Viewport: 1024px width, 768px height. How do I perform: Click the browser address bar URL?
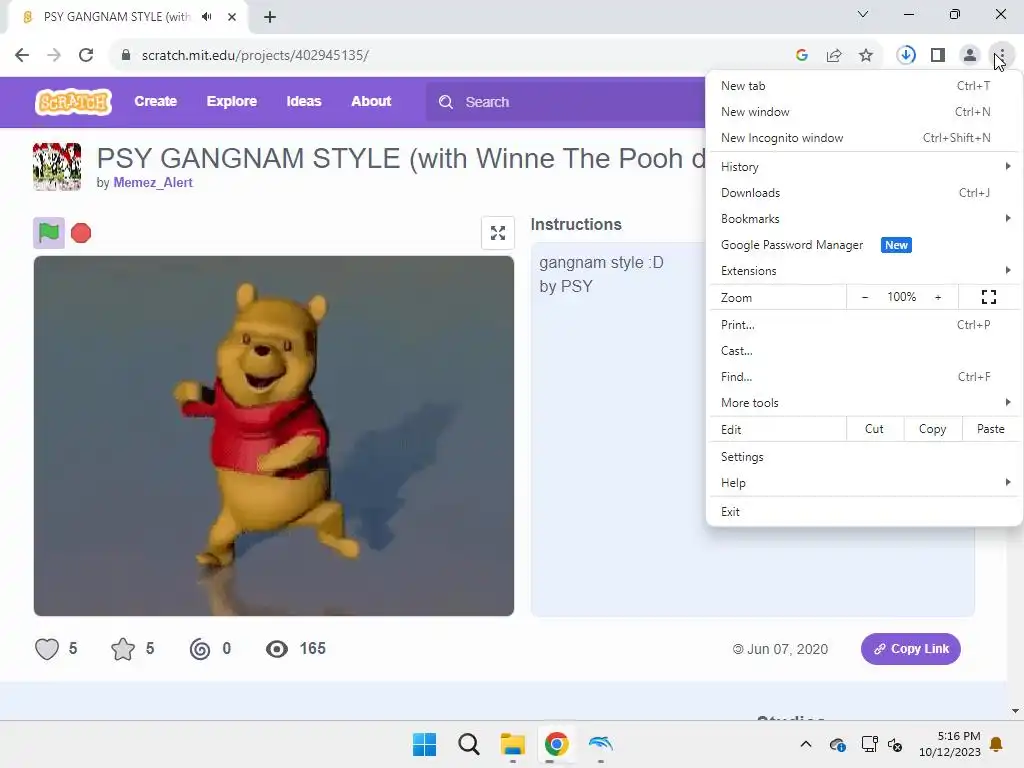click(x=255, y=56)
